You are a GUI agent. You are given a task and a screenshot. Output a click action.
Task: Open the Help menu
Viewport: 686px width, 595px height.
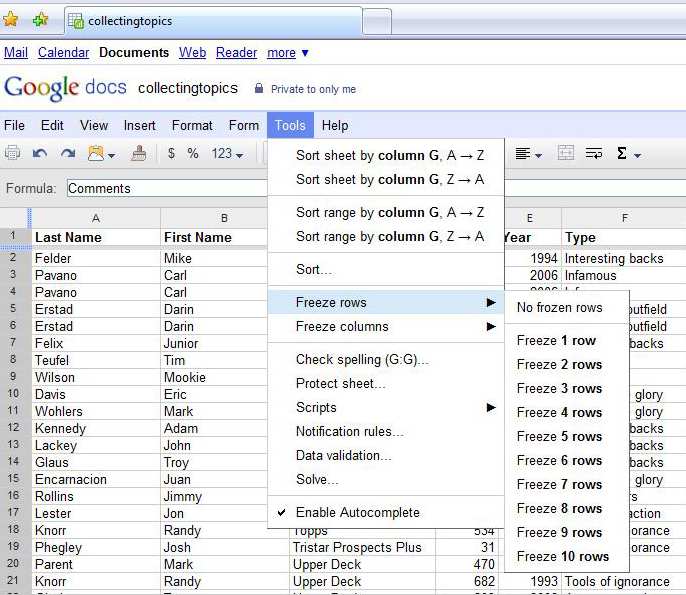click(335, 126)
